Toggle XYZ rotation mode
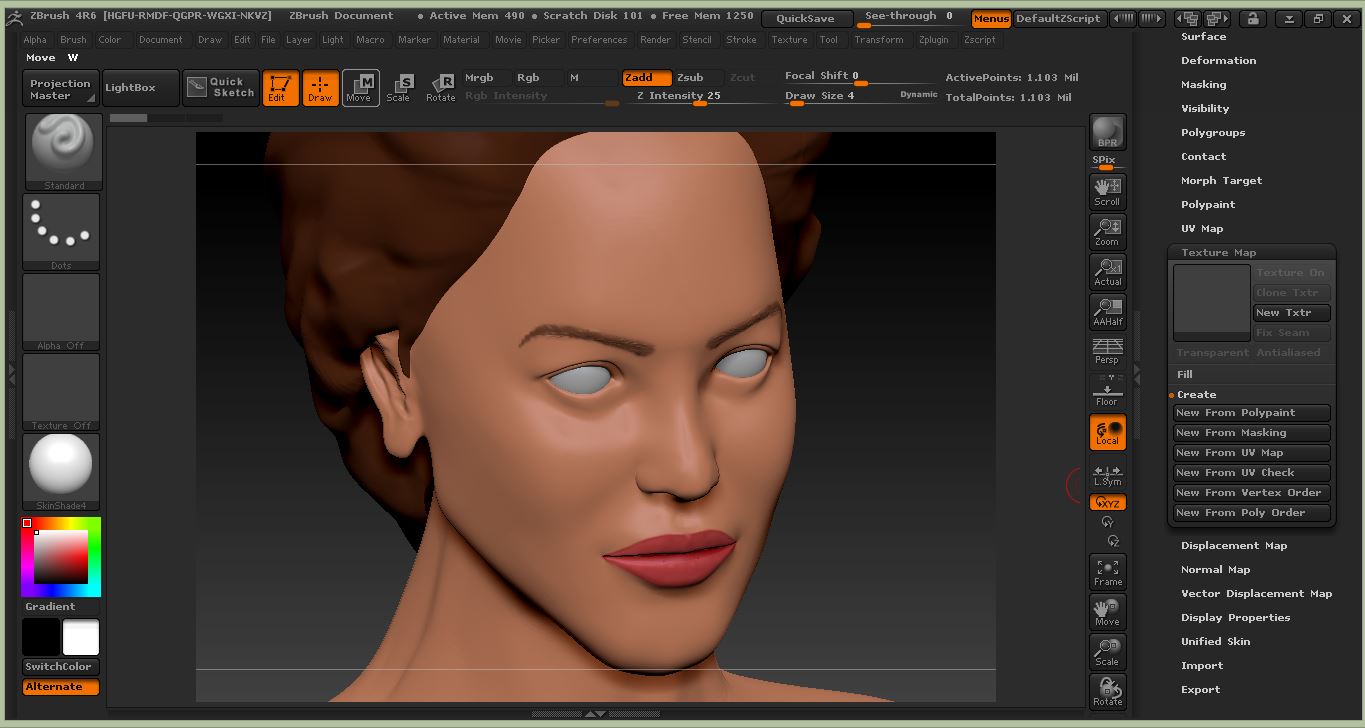 1107,503
